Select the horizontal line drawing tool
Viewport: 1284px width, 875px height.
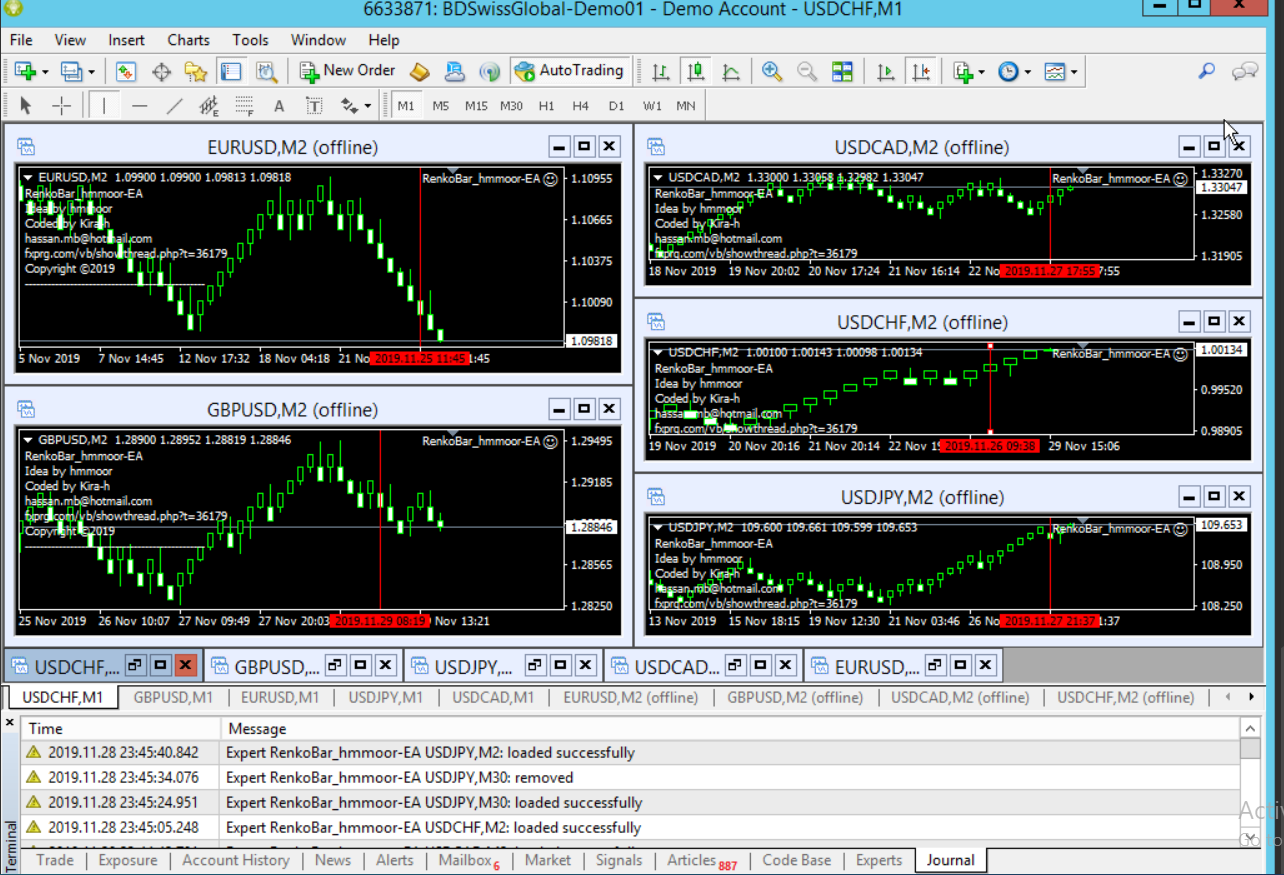click(x=139, y=105)
